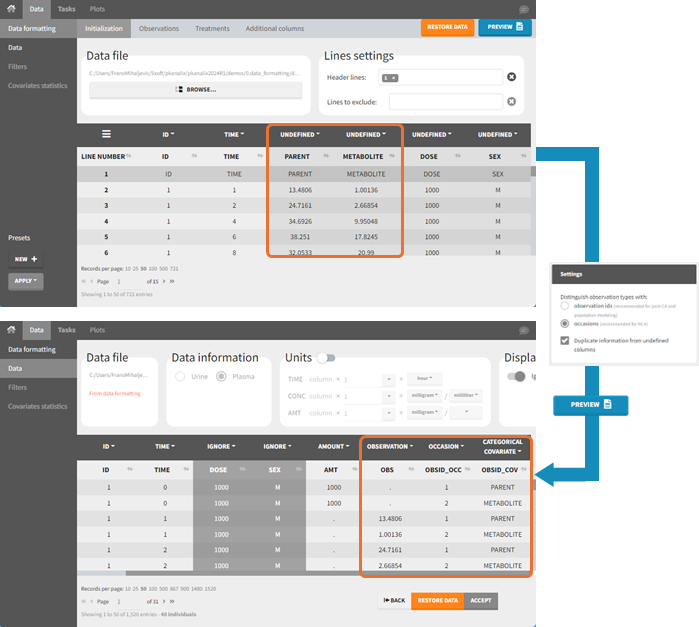Click the plus icon on the New preset button
This screenshot has height=627, width=699.
point(34,259)
